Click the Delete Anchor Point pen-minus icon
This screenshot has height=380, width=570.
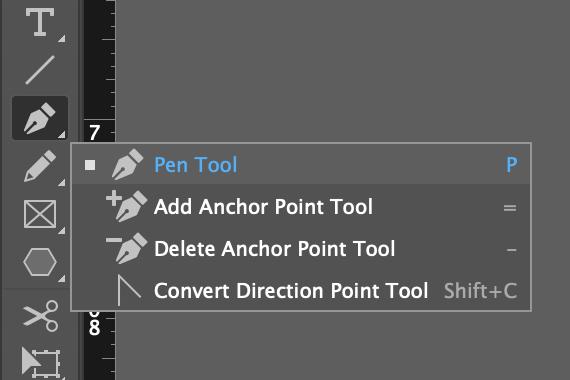coord(127,248)
